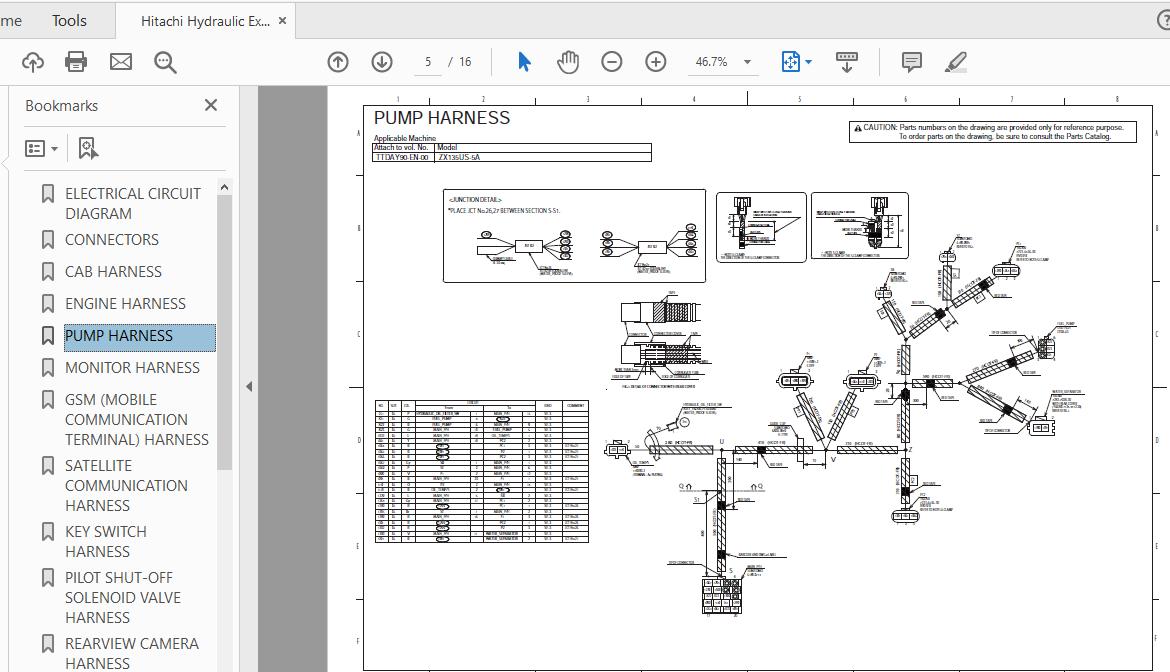Open the 46.7% zoom level dropdown

747,62
